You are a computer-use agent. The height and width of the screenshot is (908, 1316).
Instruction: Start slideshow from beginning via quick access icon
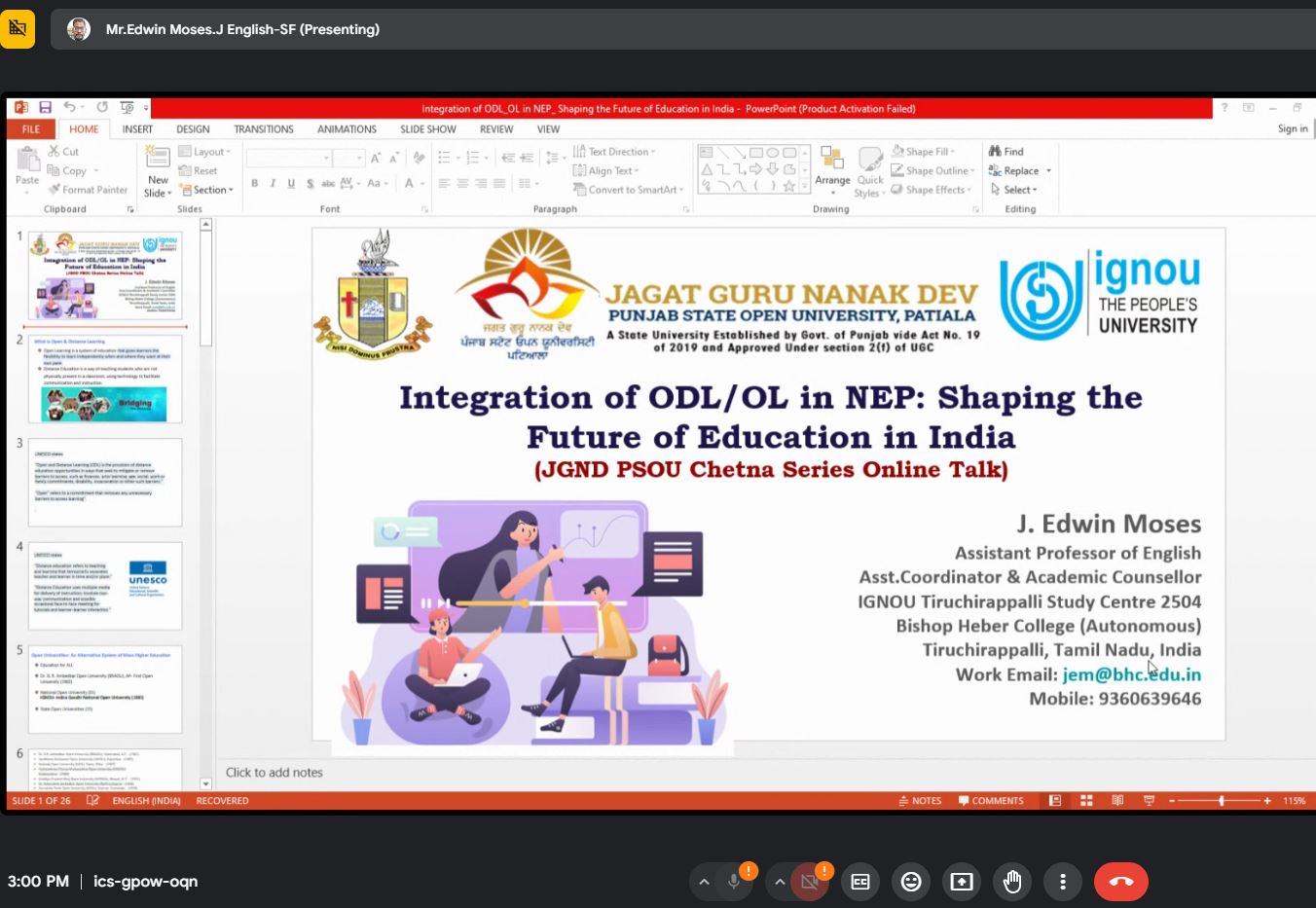(x=127, y=108)
